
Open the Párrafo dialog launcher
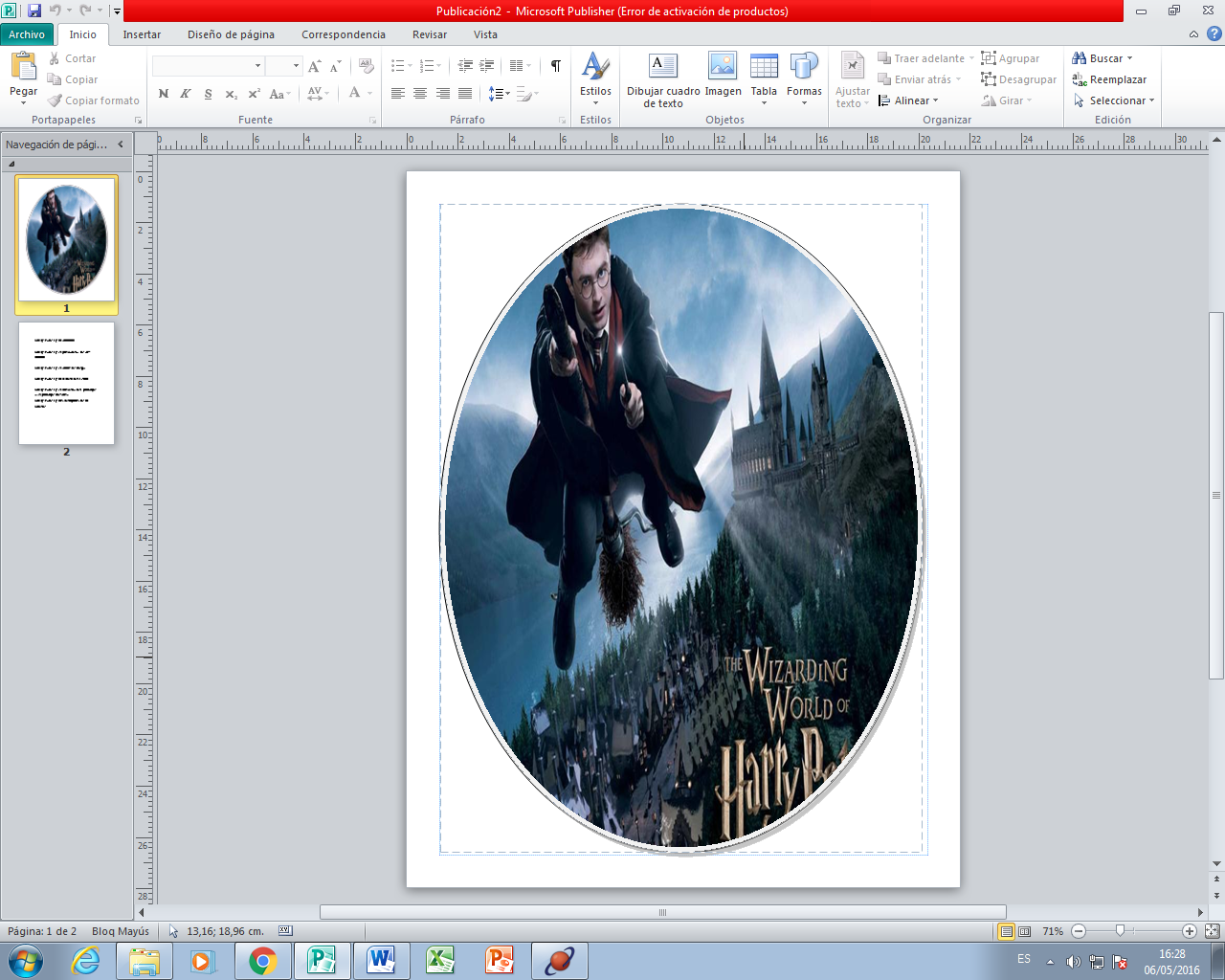(x=562, y=121)
